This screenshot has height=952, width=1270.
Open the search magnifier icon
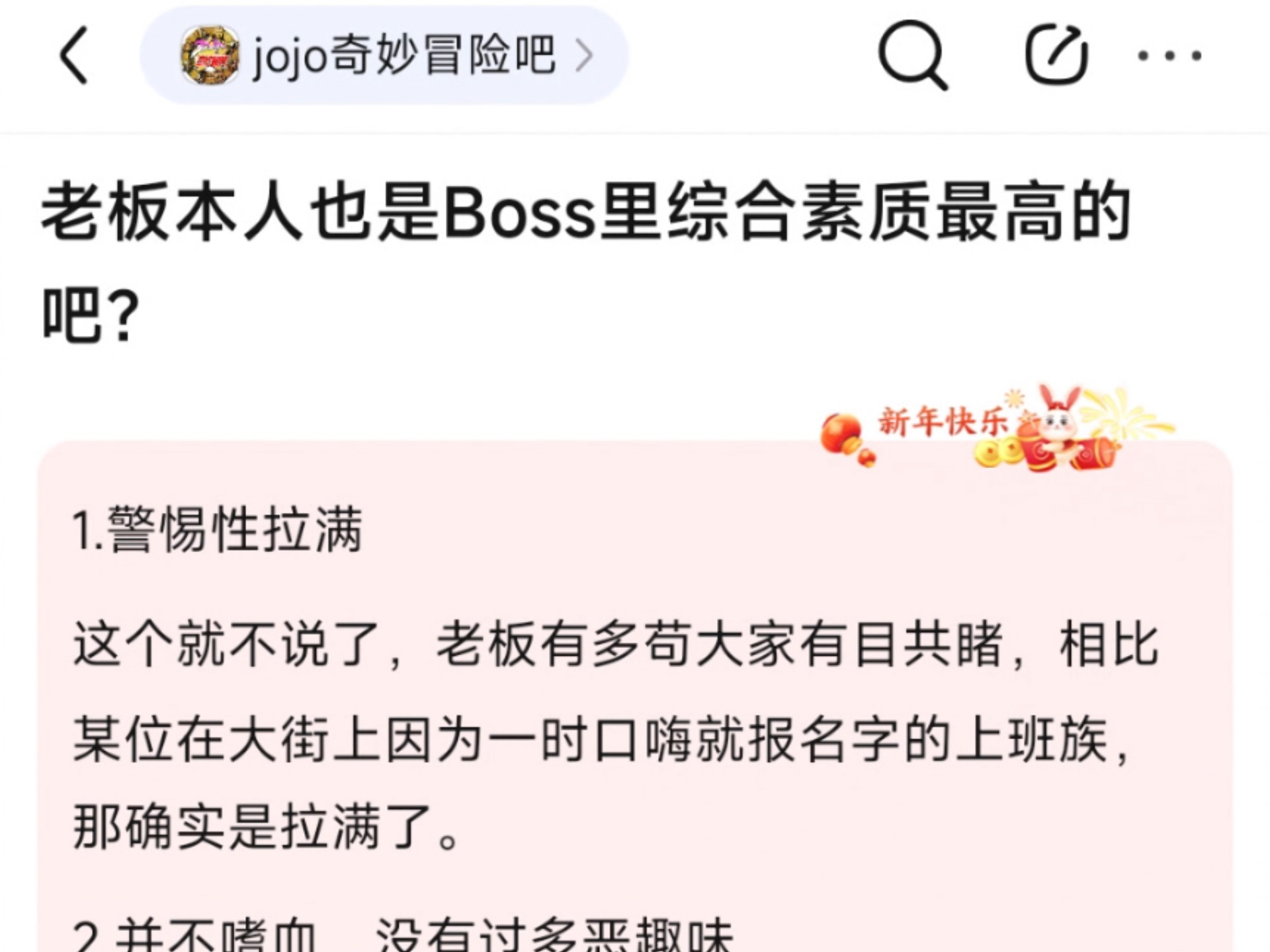pos(913,56)
